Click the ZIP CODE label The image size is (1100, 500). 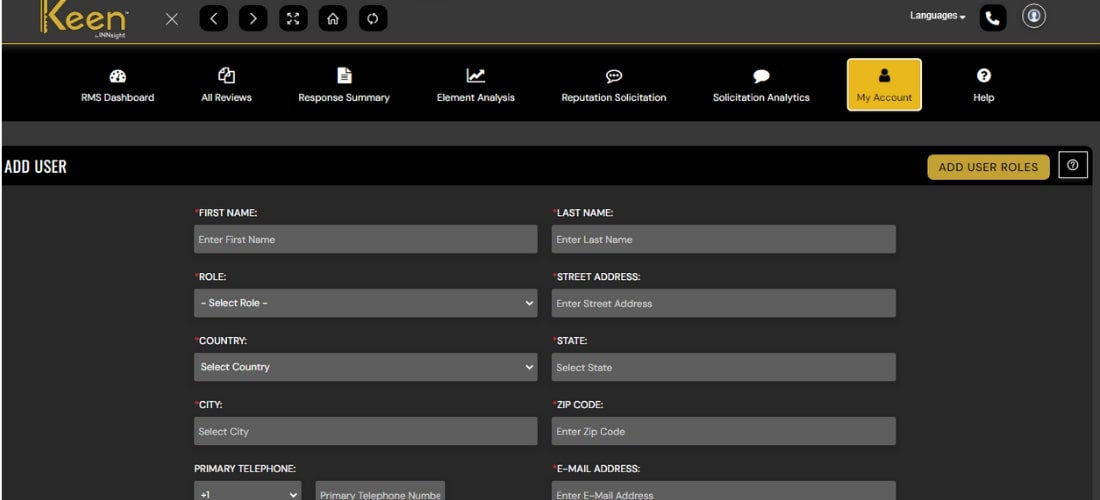pyautogui.click(x=578, y=405)
